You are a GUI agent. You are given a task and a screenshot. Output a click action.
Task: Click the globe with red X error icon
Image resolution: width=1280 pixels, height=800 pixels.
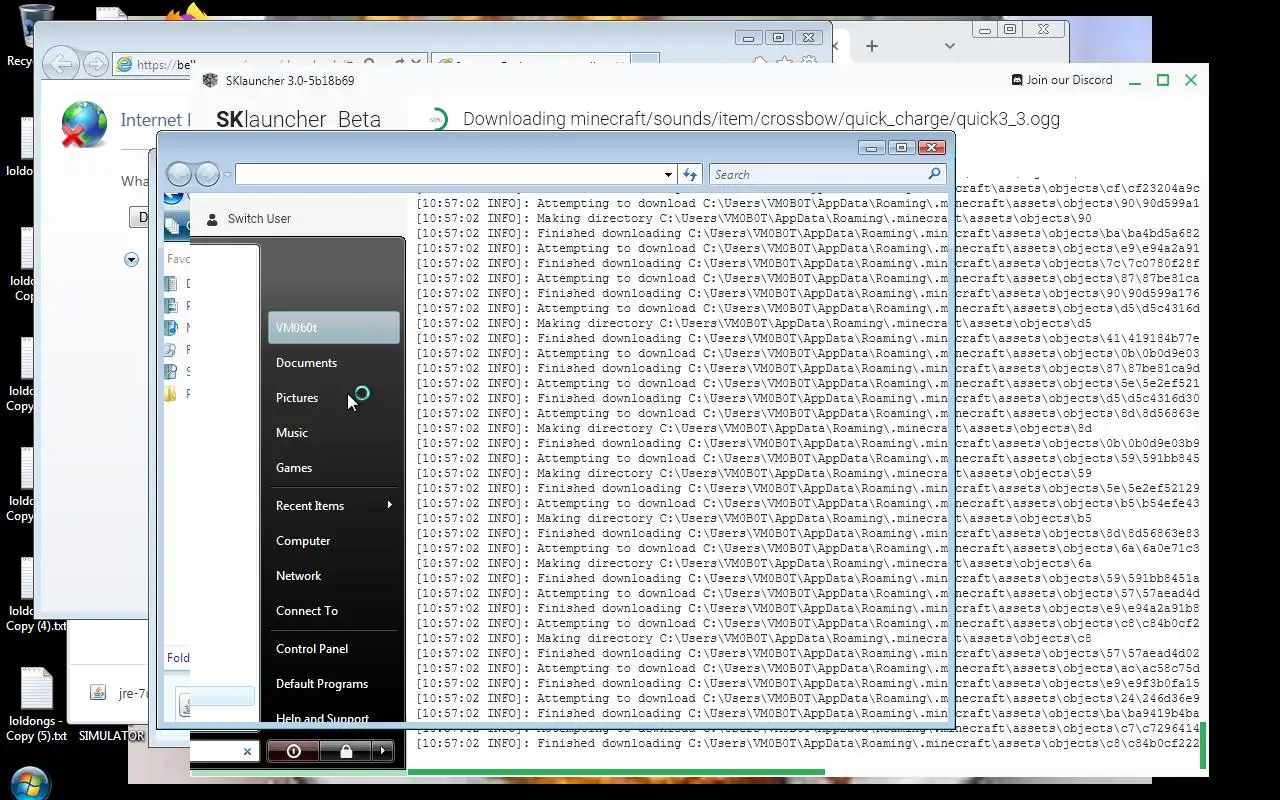click(x=83, y=124)
